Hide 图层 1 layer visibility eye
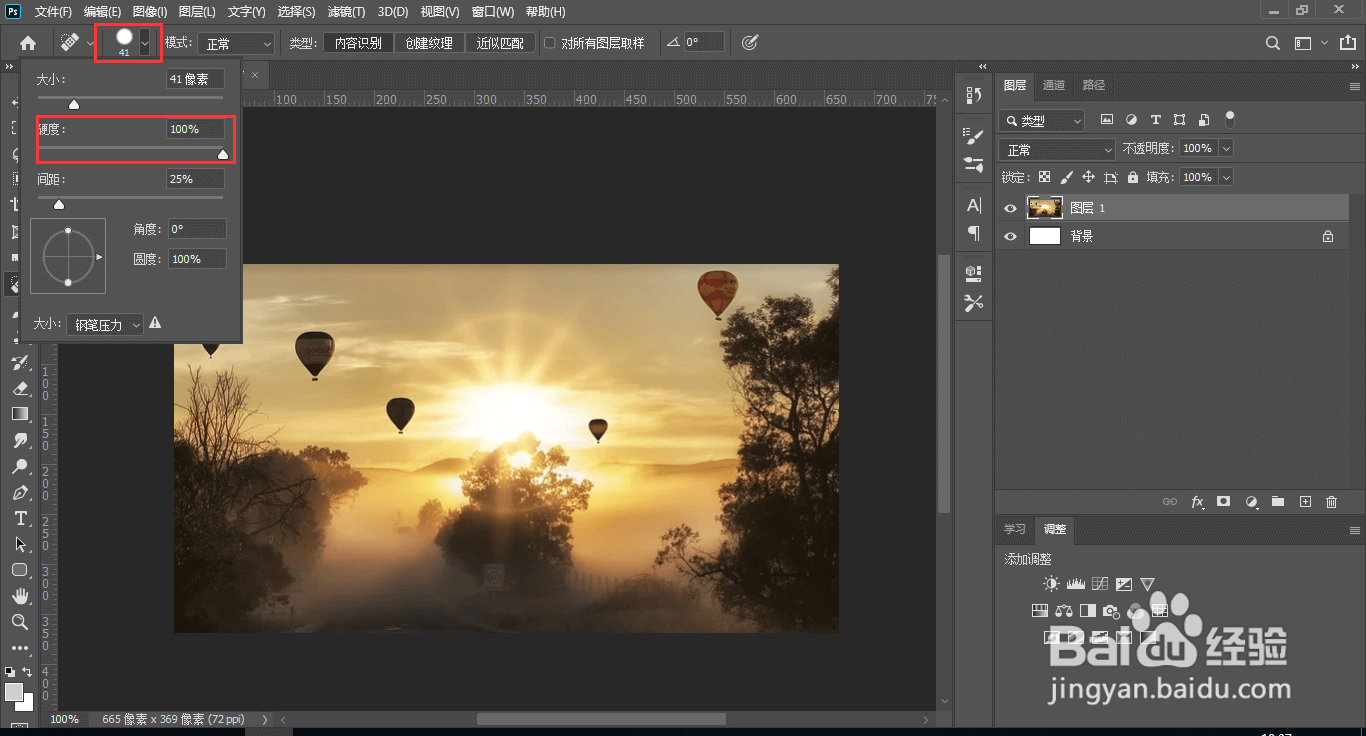The height and width of the screenshot is (736, 1366). (1010, 208)
